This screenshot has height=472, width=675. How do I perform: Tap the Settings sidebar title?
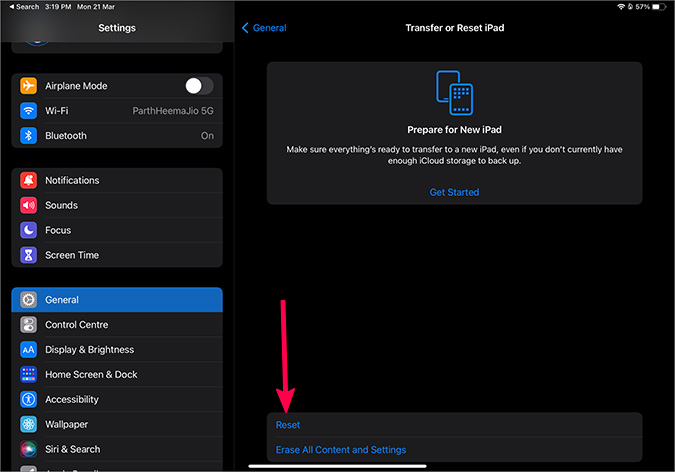click(x=117, y=28)
